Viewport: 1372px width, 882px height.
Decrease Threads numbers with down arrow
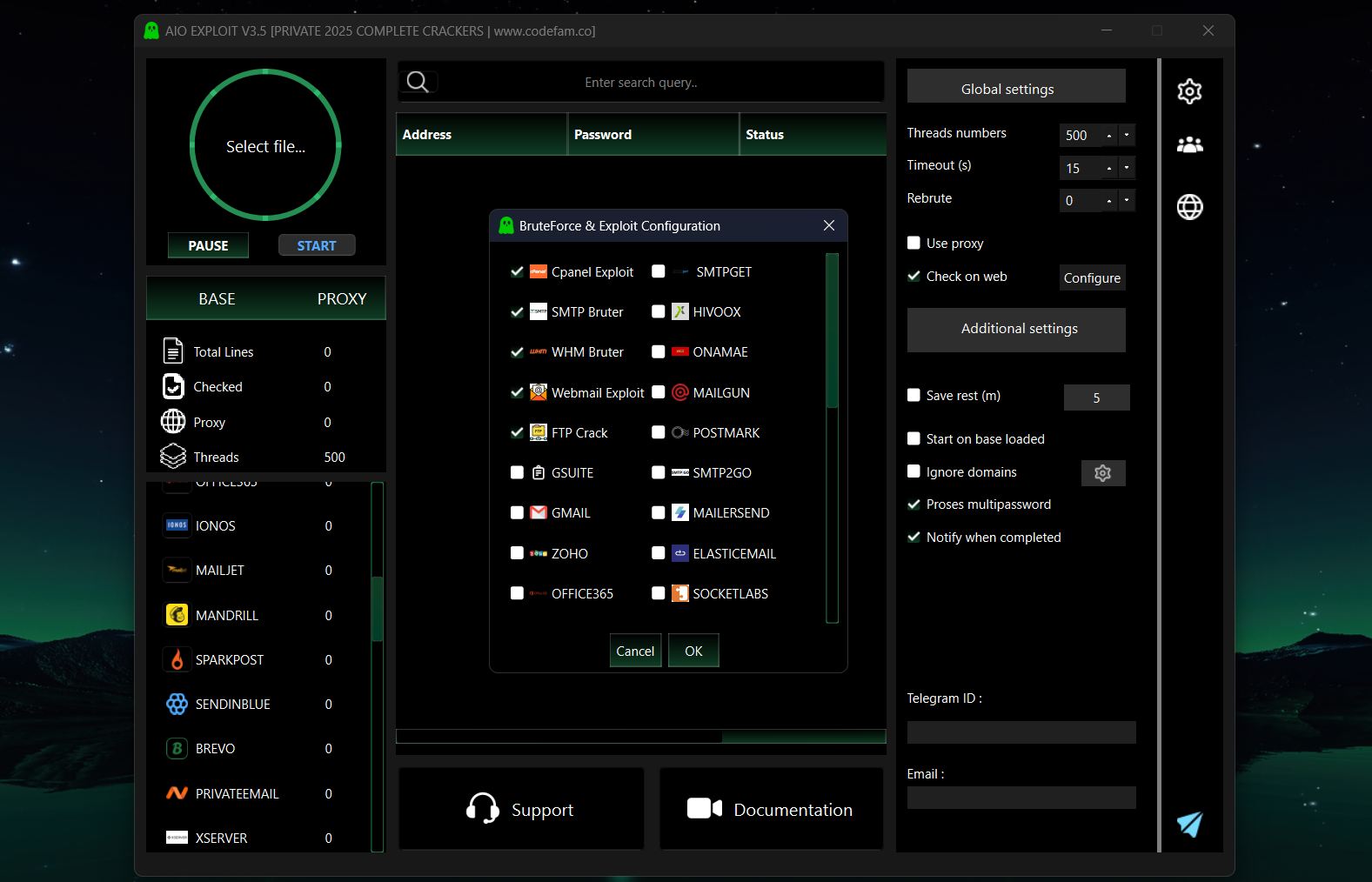(1127, 135)
